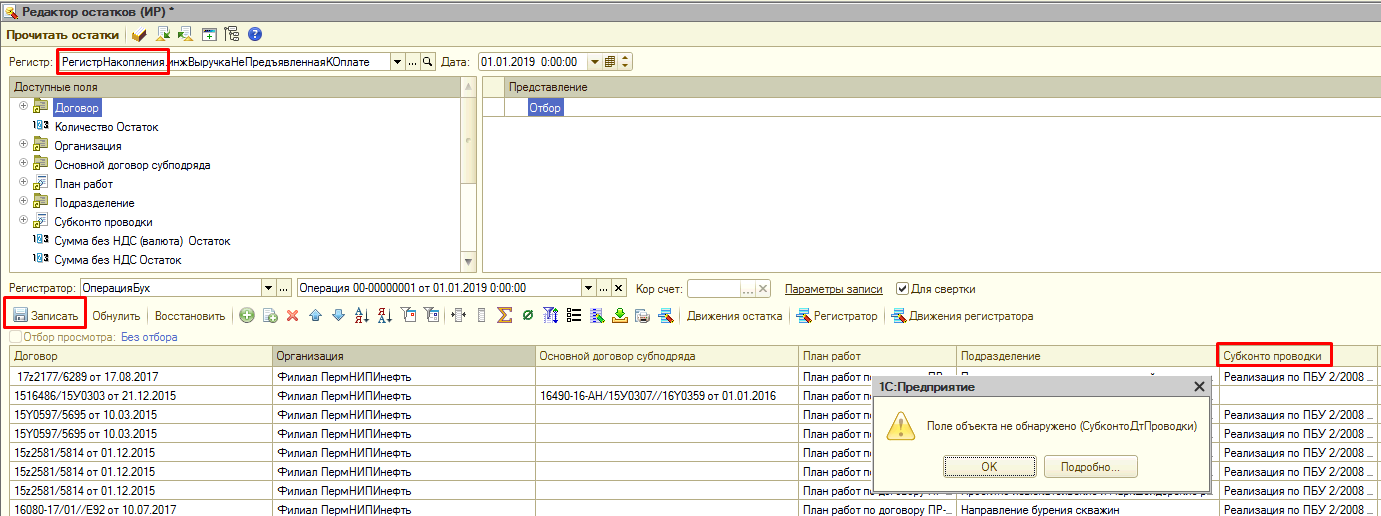Screen dimensions: 1381x516
Task: Uncheck the Для свертки checkbox
Action: pos(902,289)
